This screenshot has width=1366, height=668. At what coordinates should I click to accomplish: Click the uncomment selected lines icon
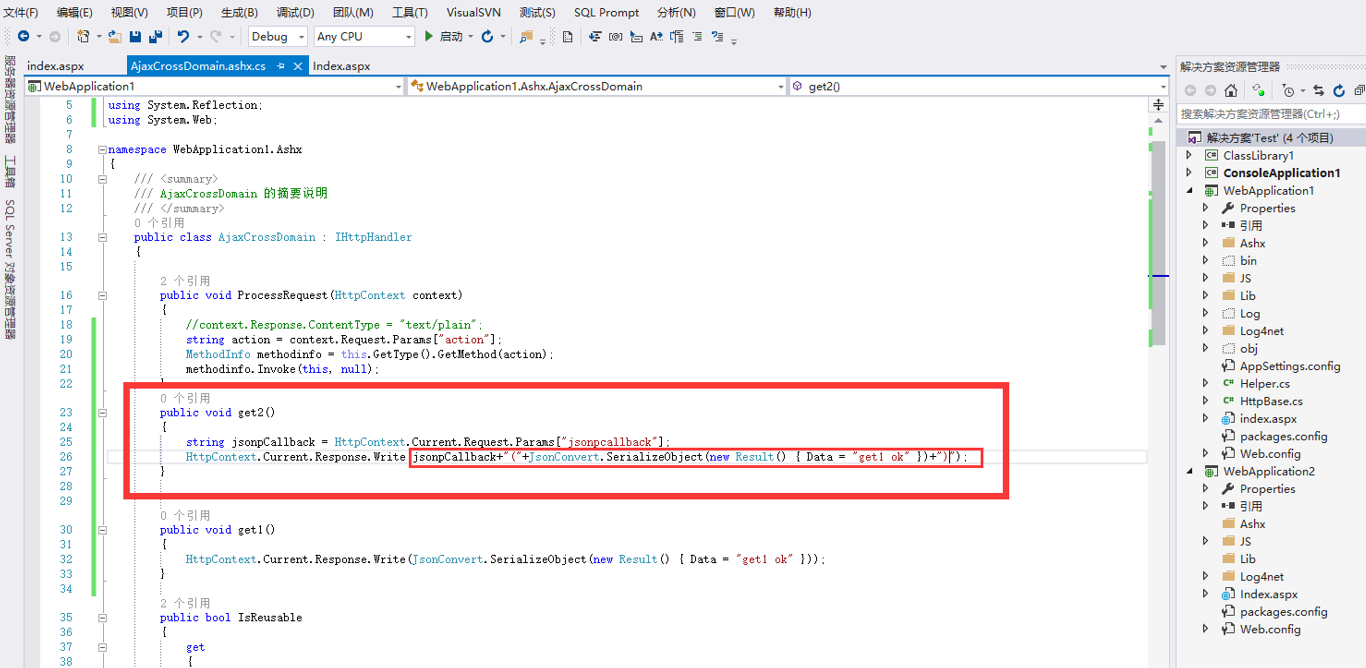[717, 36]
